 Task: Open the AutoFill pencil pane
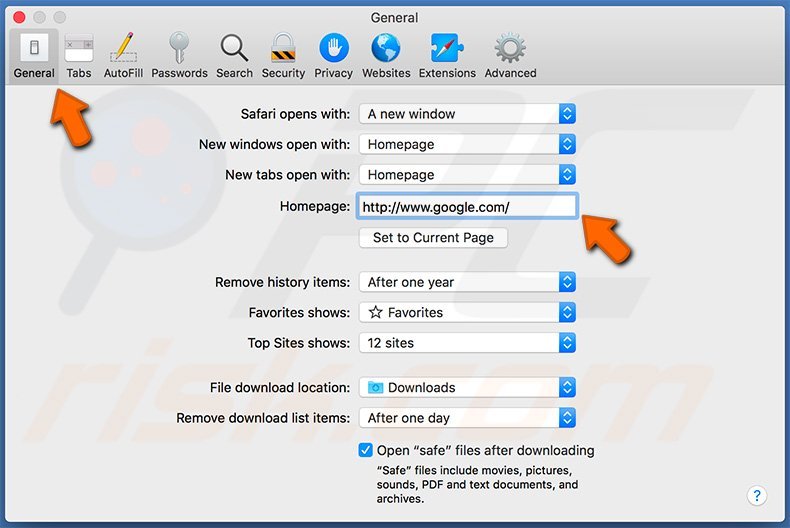tap(123, 56)
